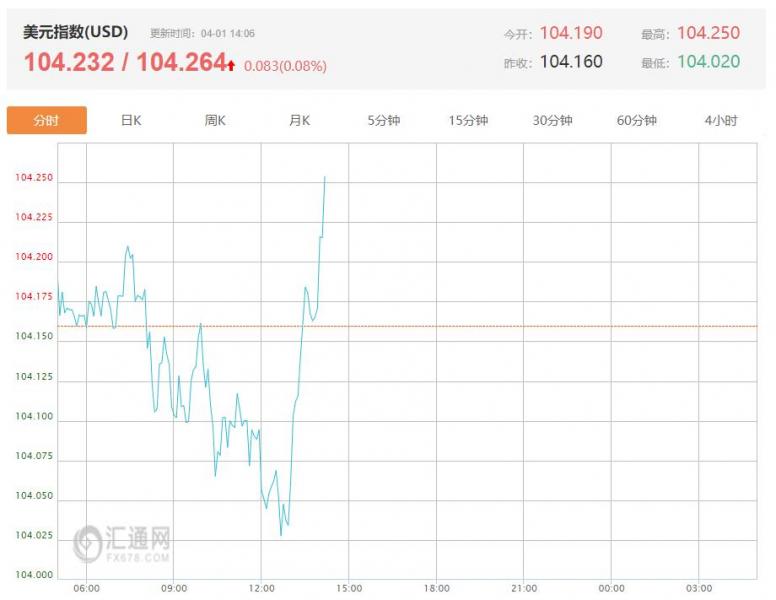Show the 月K chart view
776x600 pixels.
tap(299, 121)
